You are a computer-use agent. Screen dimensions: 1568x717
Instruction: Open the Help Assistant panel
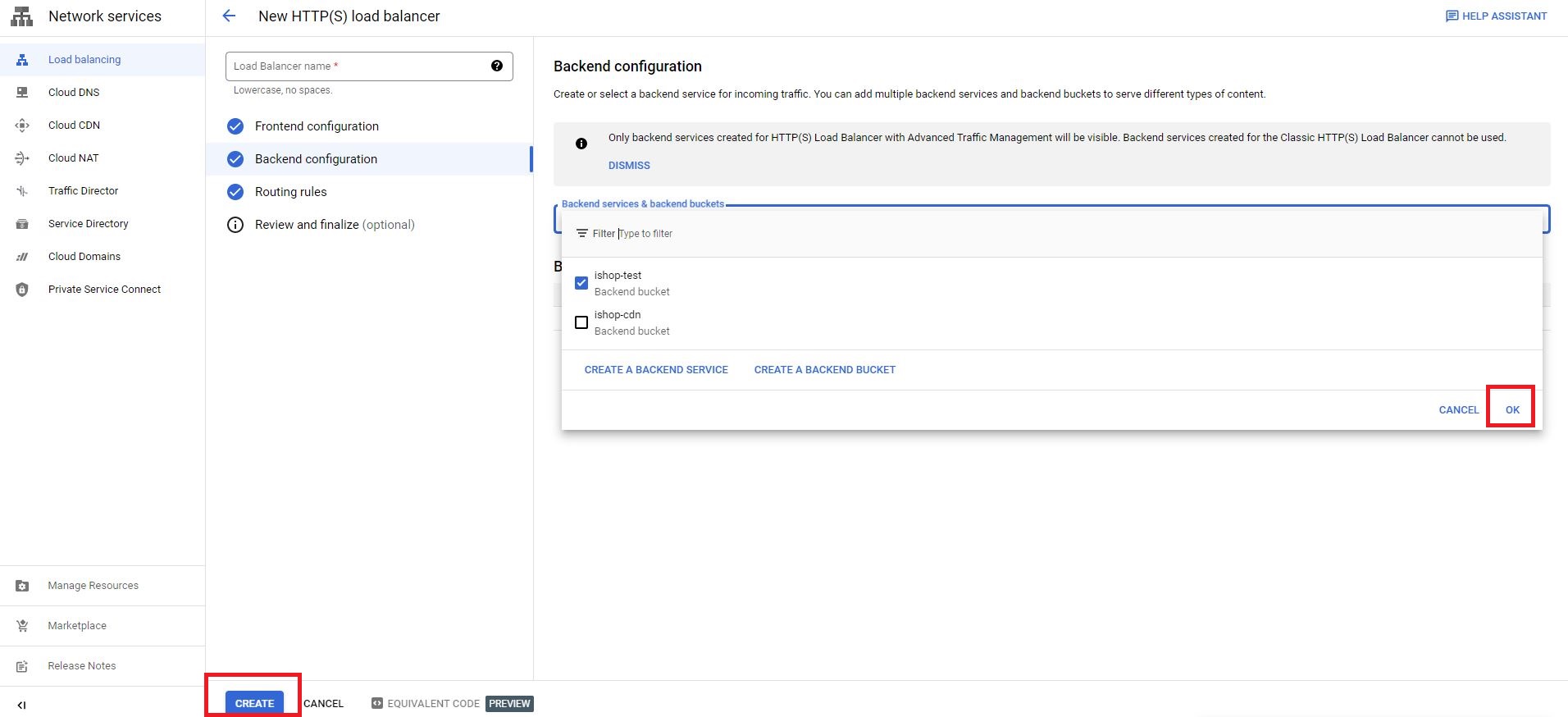coord(1496,16)
